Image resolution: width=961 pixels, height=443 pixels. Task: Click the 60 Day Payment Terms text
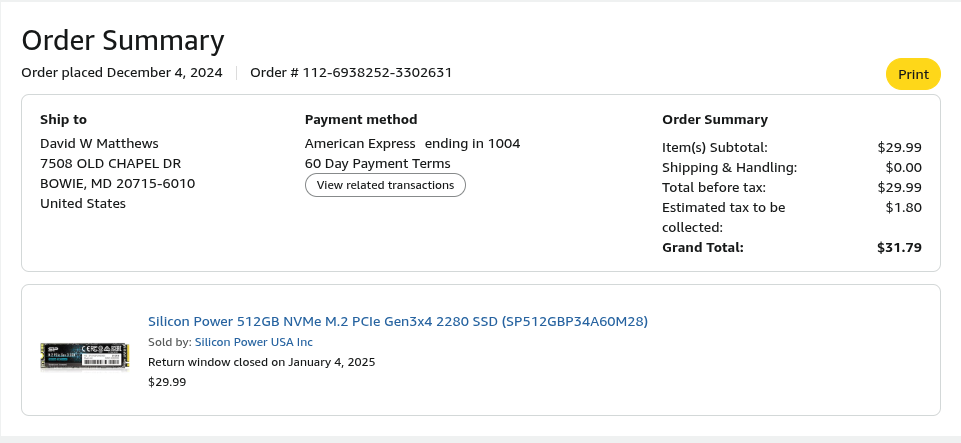pyautogui.click(x=377, y=163)
